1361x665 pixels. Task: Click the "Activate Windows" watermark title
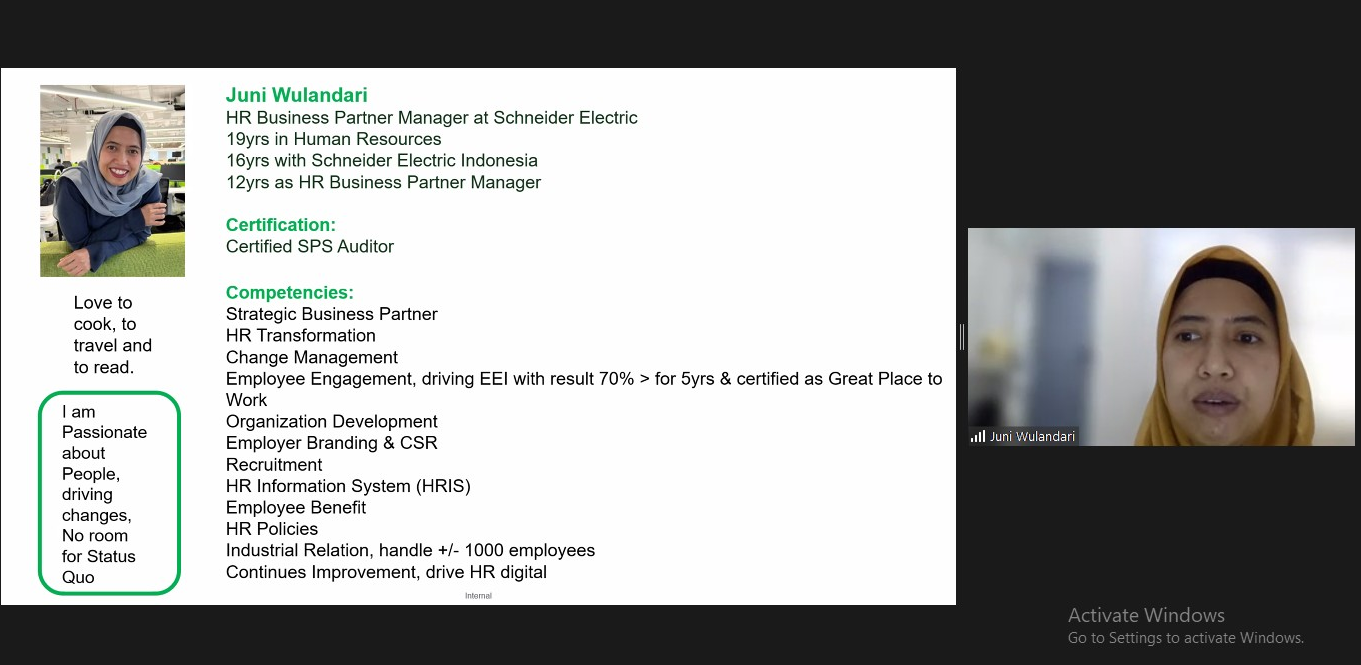[x=1146, y=615]
